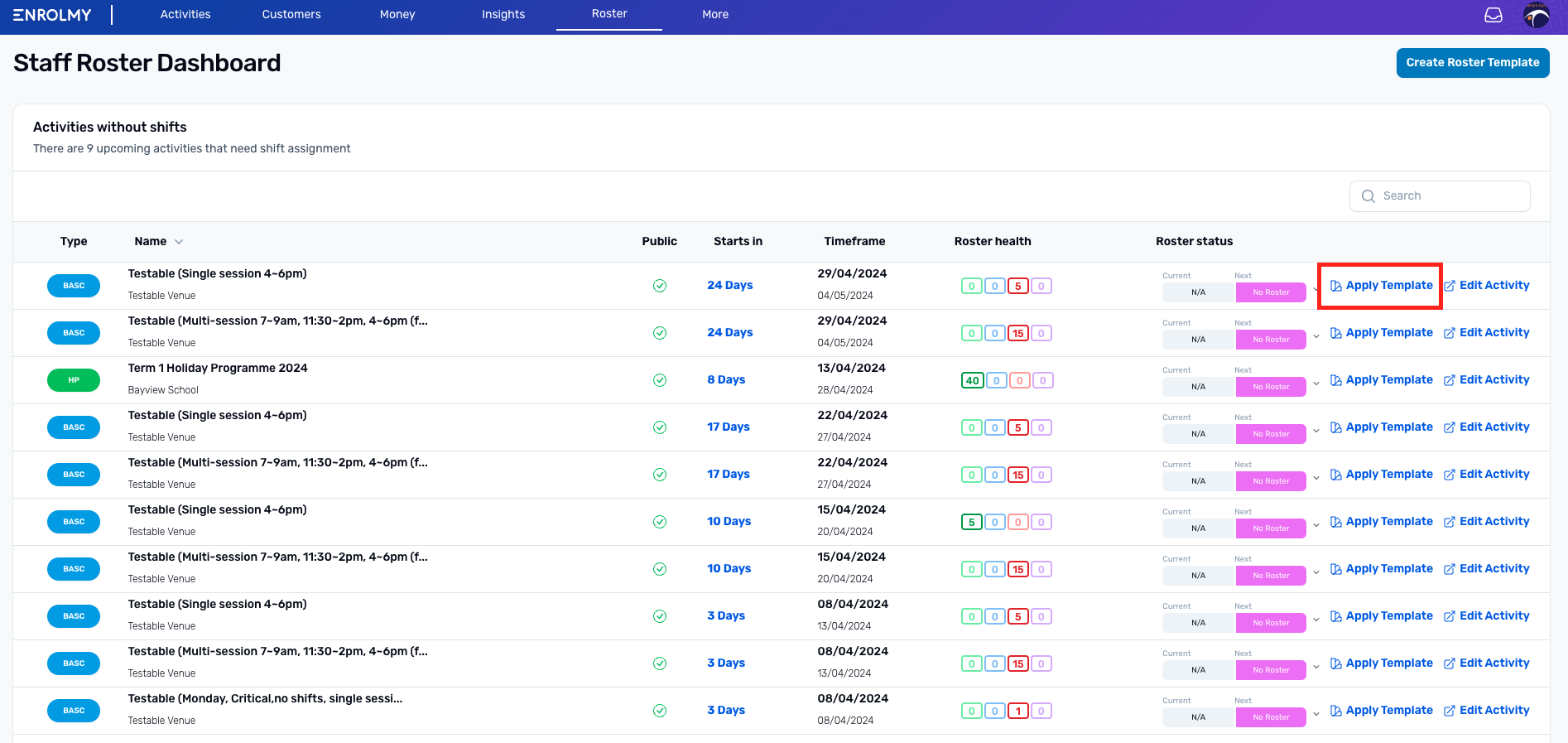Click red 1 health badge in Monday Critical row
1568x743 pixels.
1017,711
